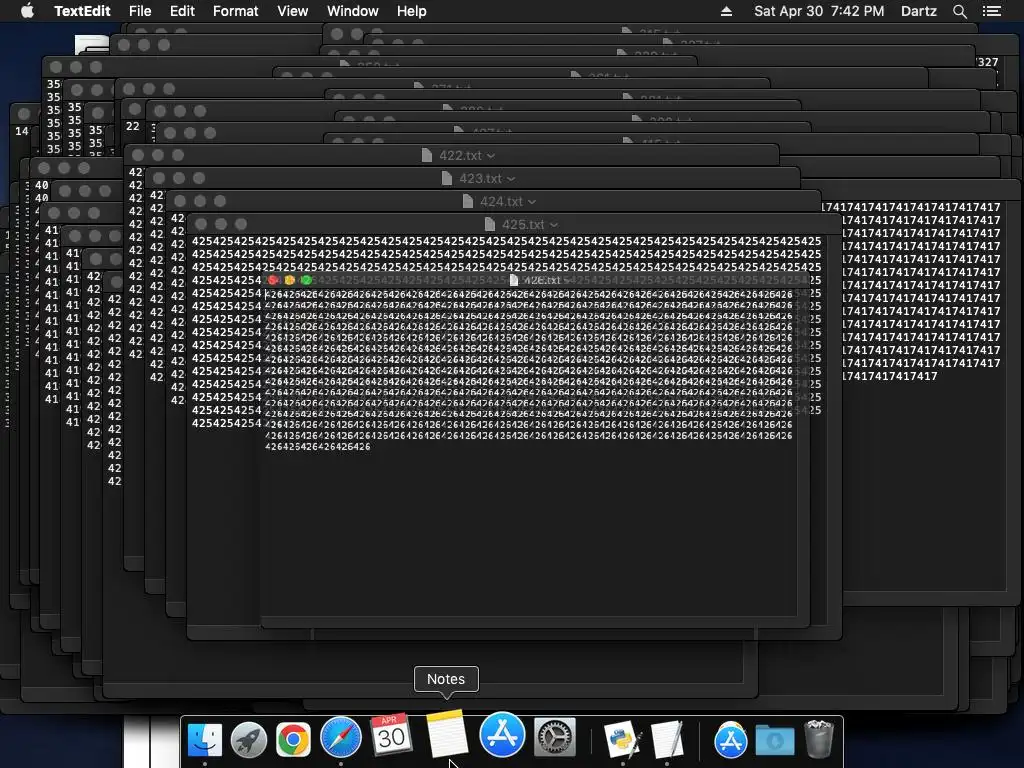
Task: Click document icon beside 424.txt title
Action: [468, 201]
